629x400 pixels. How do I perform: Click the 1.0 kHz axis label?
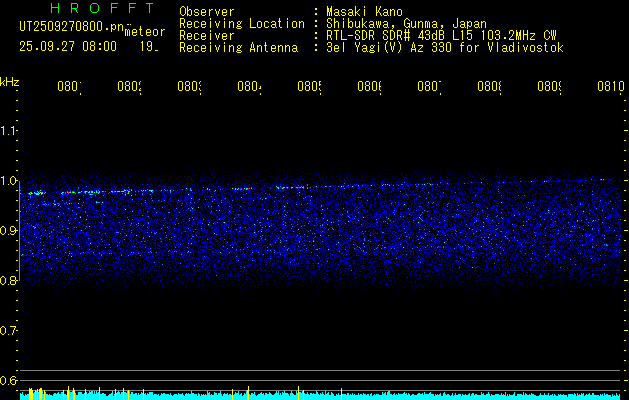click(9, 181)
